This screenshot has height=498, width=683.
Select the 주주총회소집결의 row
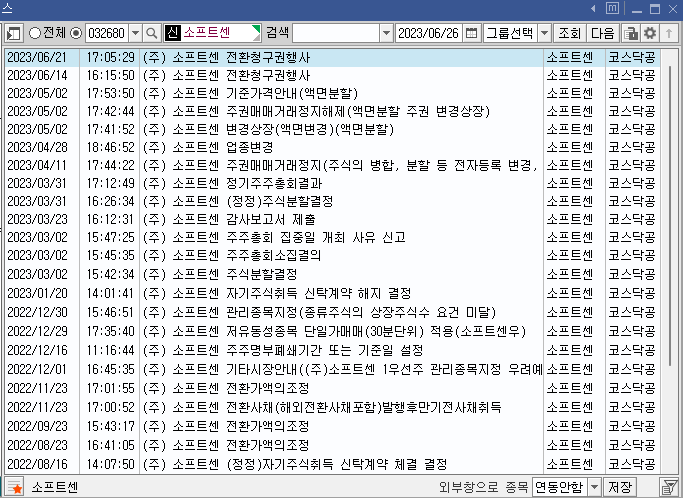coord(332,255)
